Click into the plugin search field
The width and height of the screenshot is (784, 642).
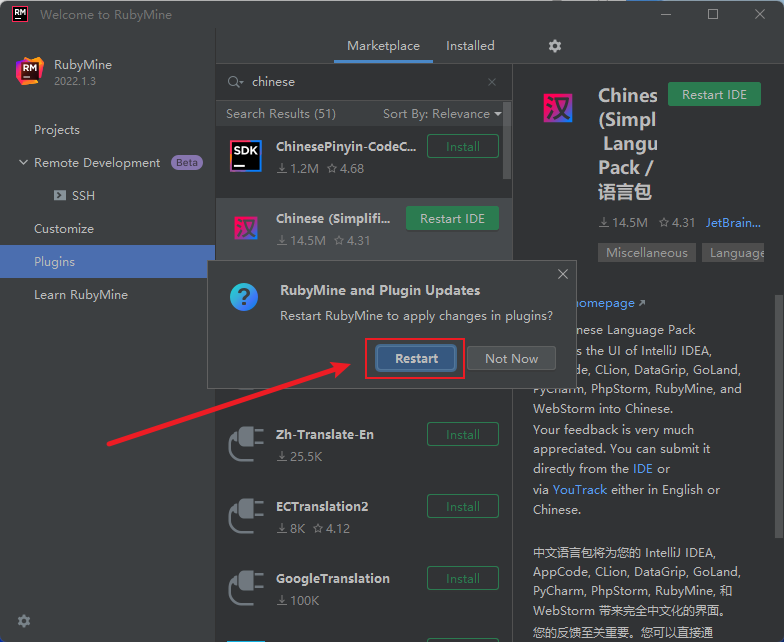(x=364, y=82)
